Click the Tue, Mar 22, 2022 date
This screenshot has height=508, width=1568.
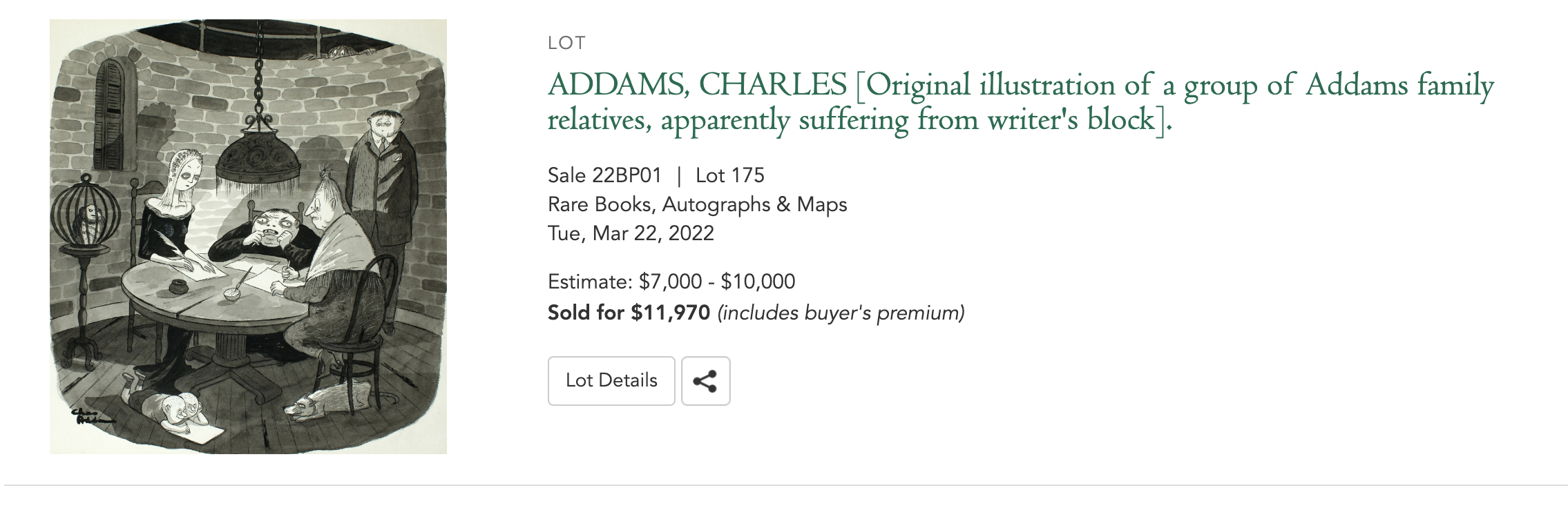(630, 233)
